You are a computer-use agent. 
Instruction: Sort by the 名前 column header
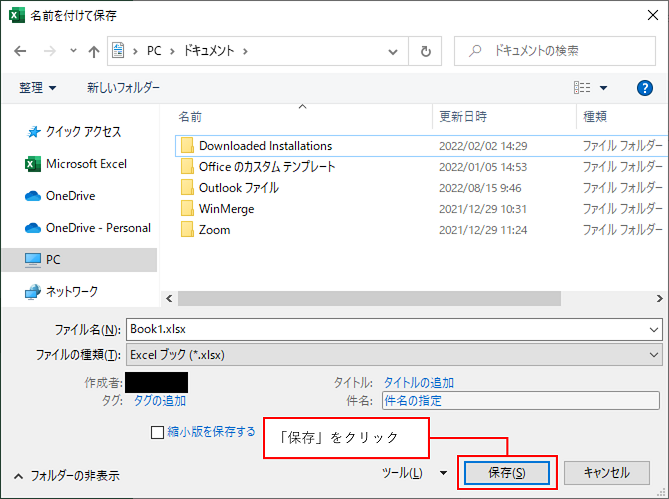coord(190,116)
